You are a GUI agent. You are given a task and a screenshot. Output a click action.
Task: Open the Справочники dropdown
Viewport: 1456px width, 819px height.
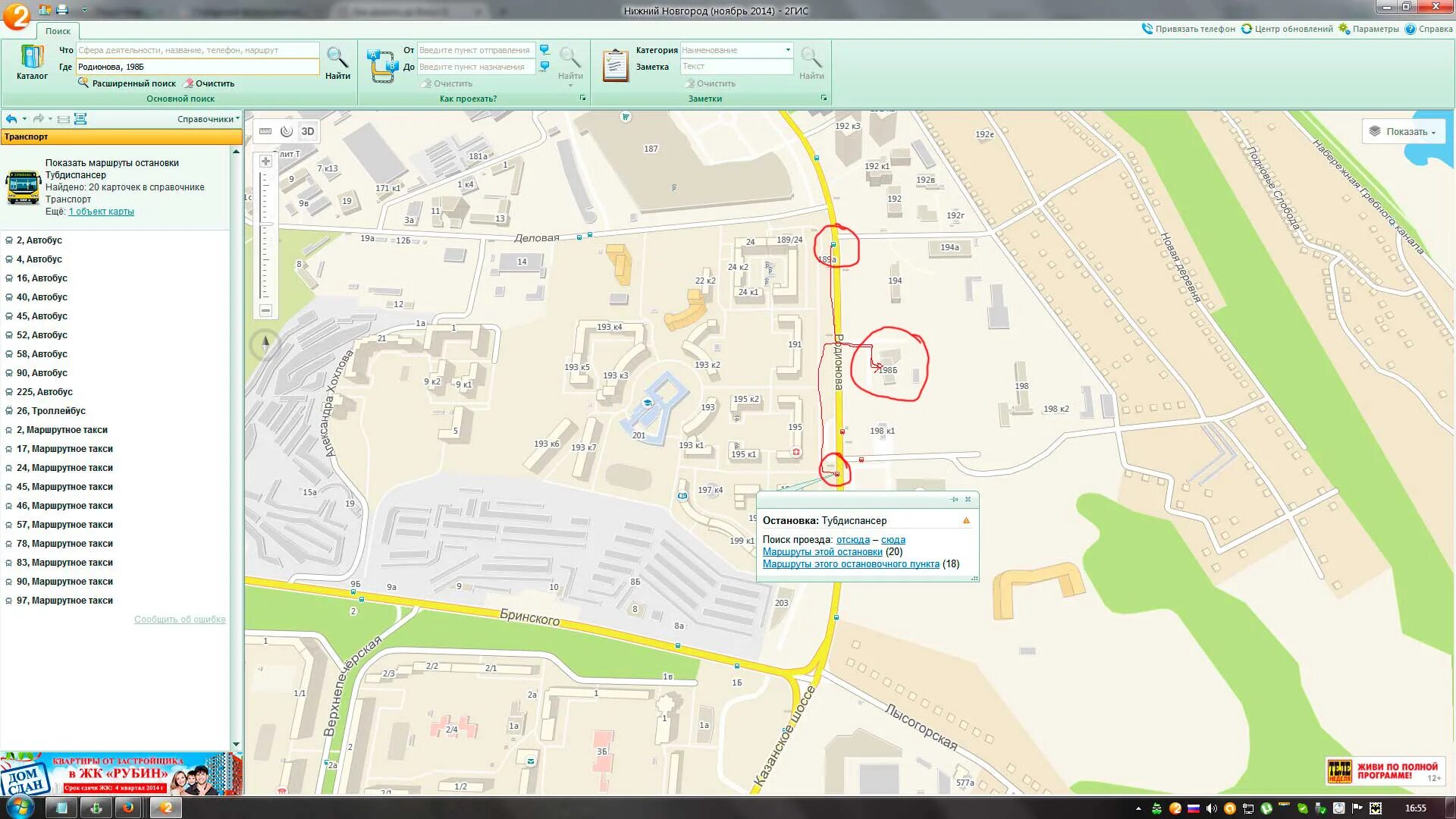pos(209,119)
